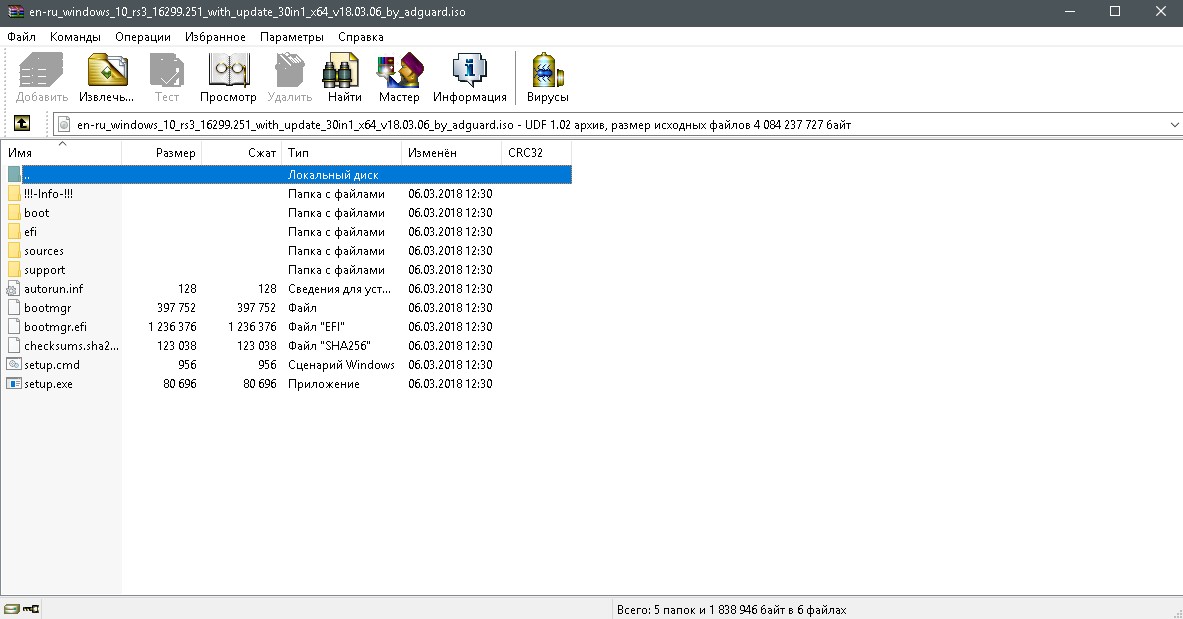
Task: Open the Избранное menu
Action: (x=215, y=37)
